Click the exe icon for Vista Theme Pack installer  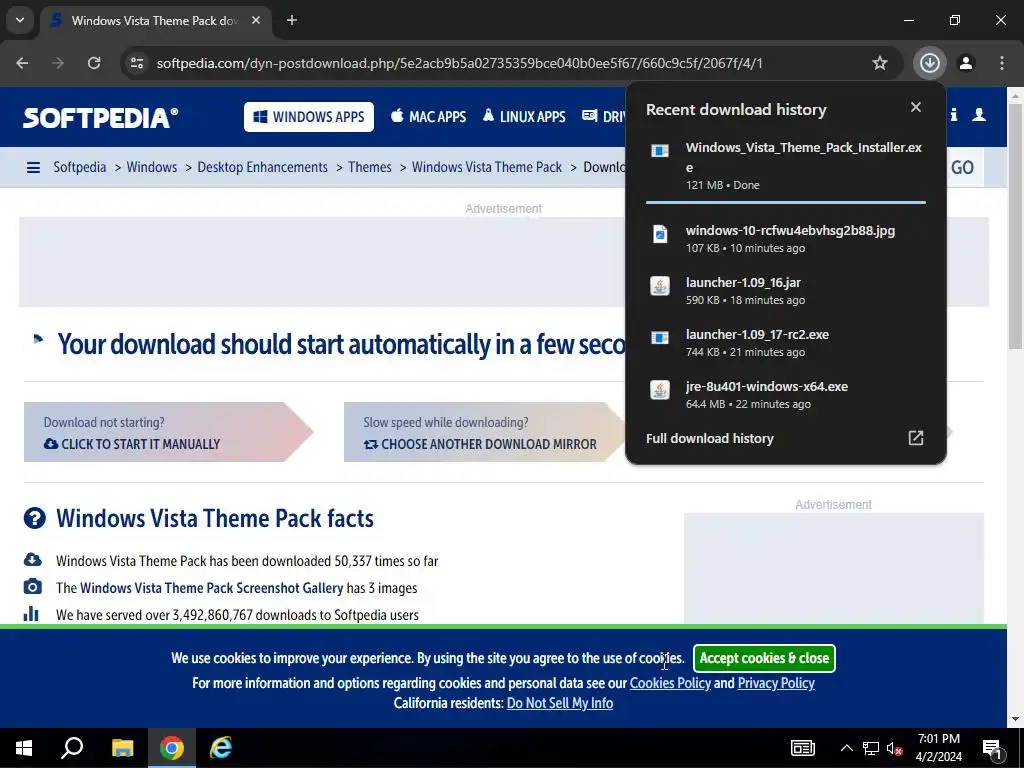pos(660,151)
